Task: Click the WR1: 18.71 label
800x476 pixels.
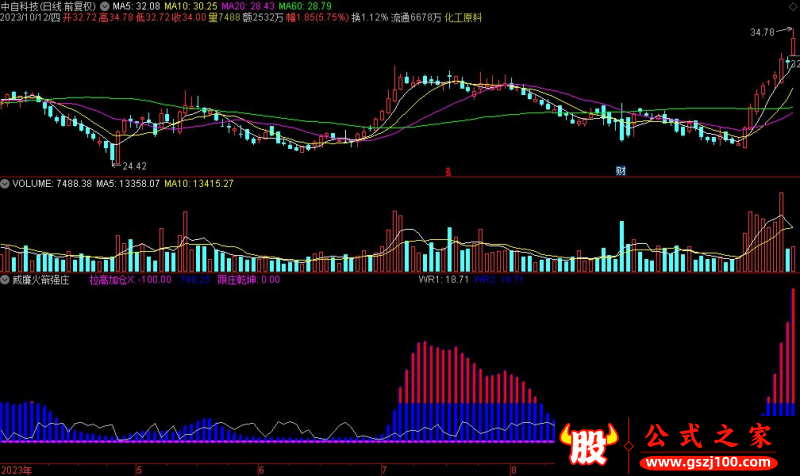Action: tap(443, 280)
